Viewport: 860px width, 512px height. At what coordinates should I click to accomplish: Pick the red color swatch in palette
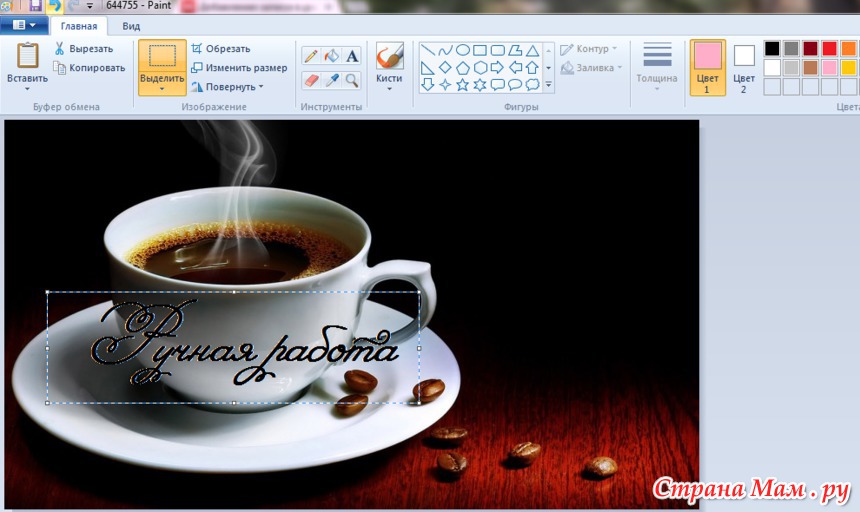pyautogui.click(x=829, y=48)
